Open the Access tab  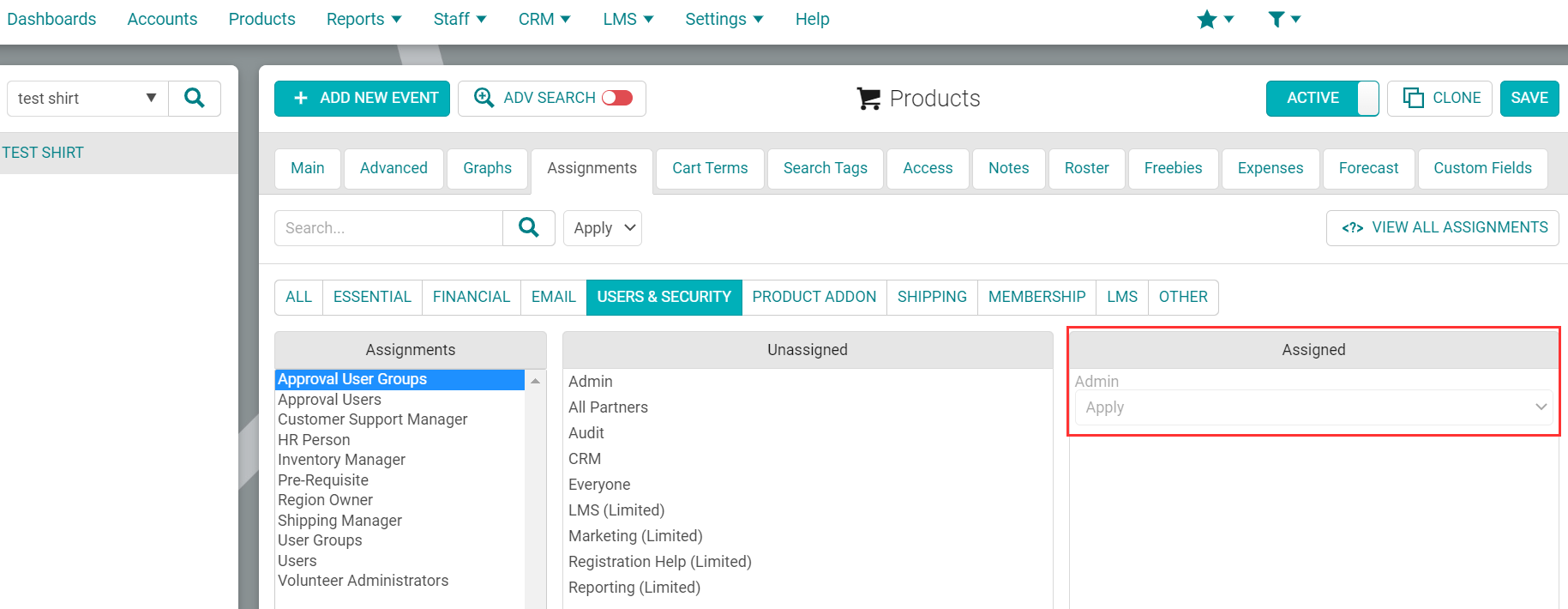tap(928, 168)
